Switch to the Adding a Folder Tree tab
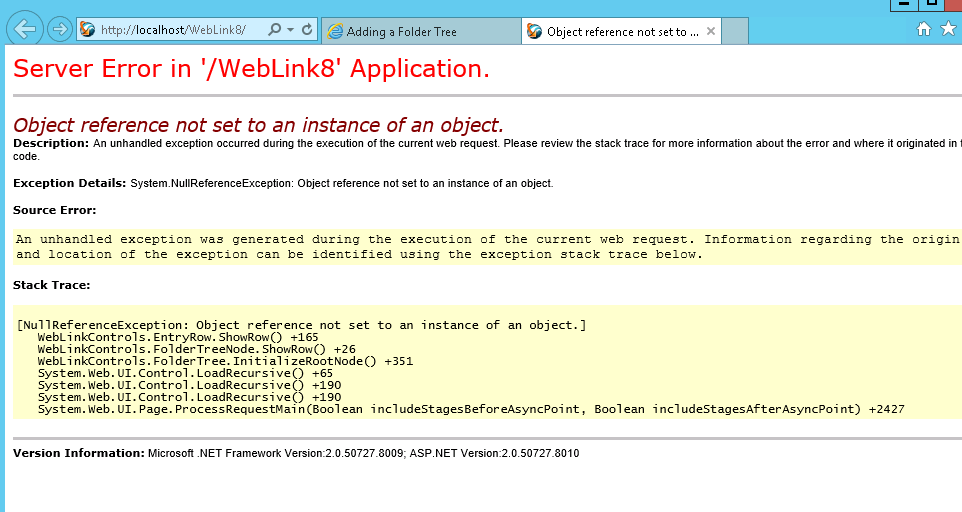The height and width of the screenshot is (512, 962). (402, 32)
